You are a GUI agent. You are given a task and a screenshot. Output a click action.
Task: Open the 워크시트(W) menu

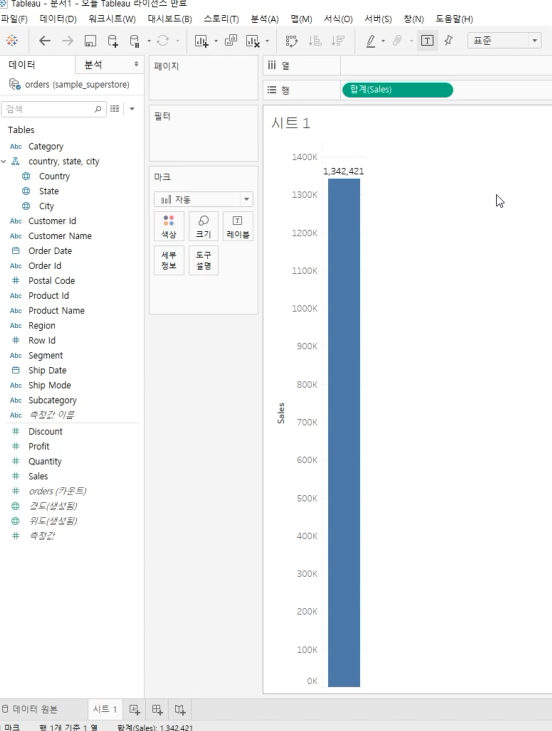pos(112,19)
